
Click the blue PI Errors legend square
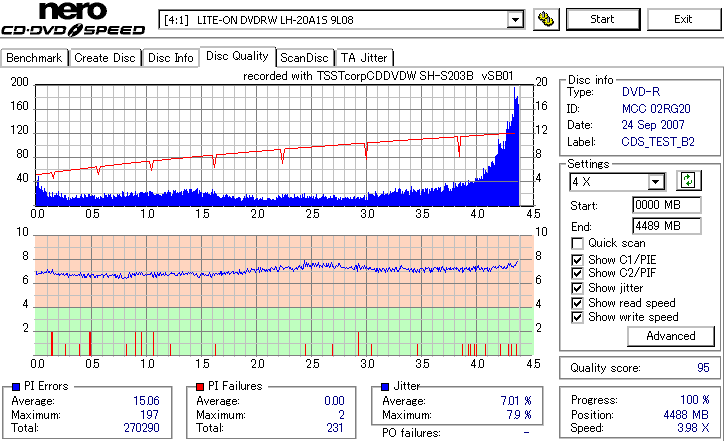pos(16,387)
